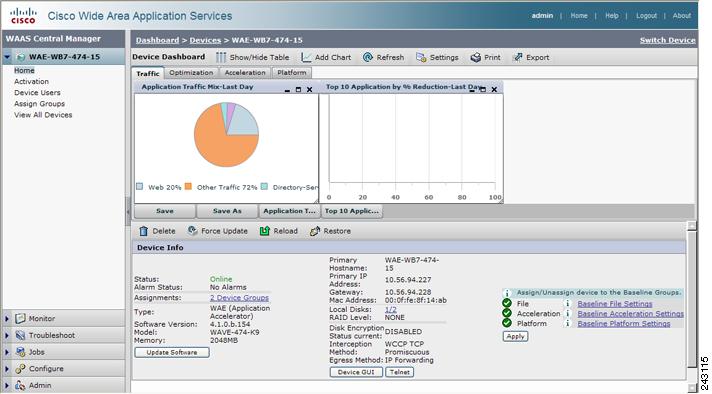Screen dimensions: 712x394
Task: Toggle the File baseline group checkmark
Action: pyautogui.click(x=507, y=304)
